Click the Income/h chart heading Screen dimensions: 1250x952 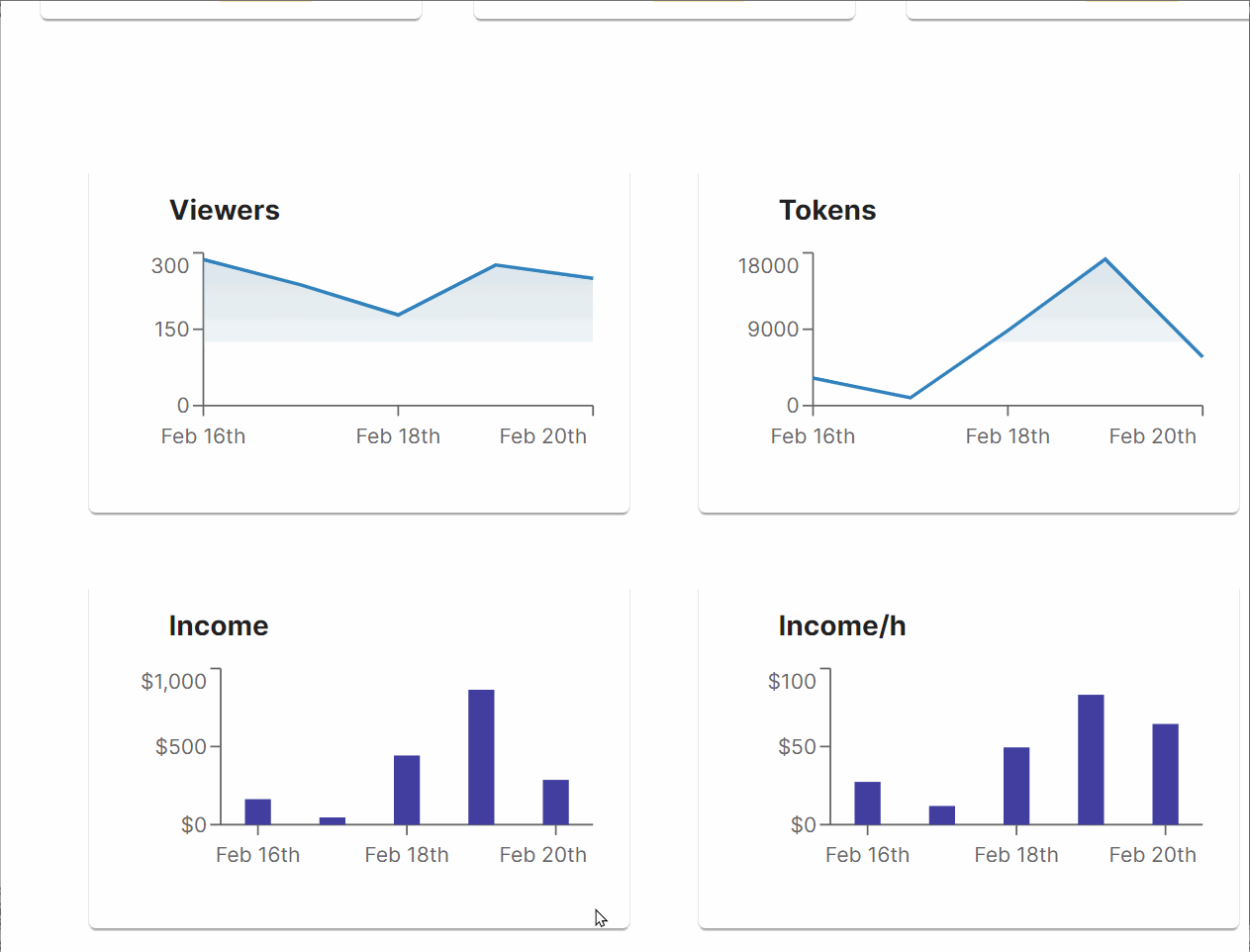[x=842, y=625]
